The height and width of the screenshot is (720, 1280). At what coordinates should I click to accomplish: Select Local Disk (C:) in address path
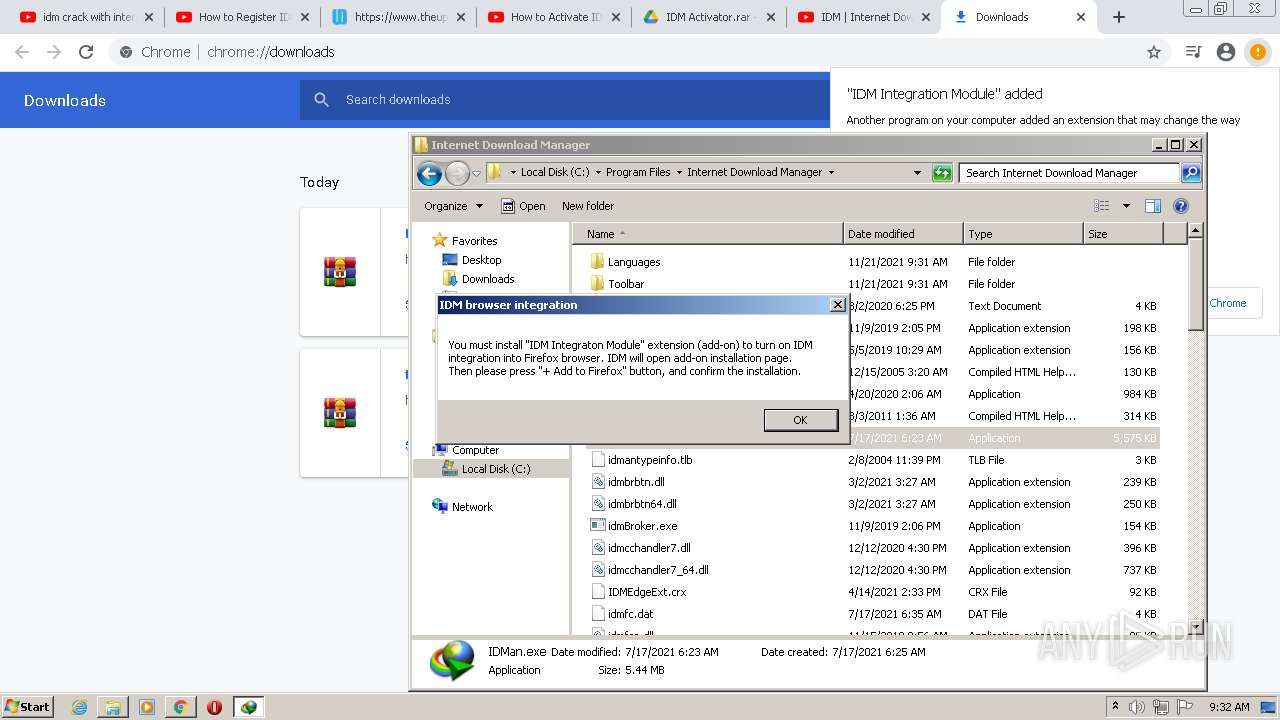555,172
